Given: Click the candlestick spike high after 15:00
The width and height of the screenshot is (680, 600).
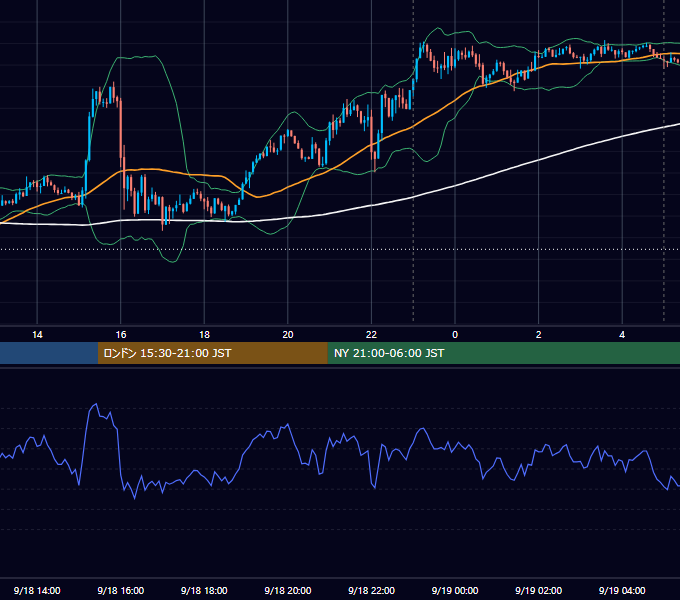Looking at the screenshot, I should pos(114,83).
